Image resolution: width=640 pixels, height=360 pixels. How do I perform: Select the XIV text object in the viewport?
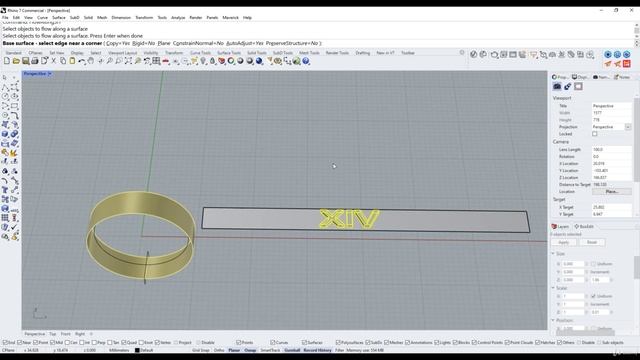(x=349, y=219)
